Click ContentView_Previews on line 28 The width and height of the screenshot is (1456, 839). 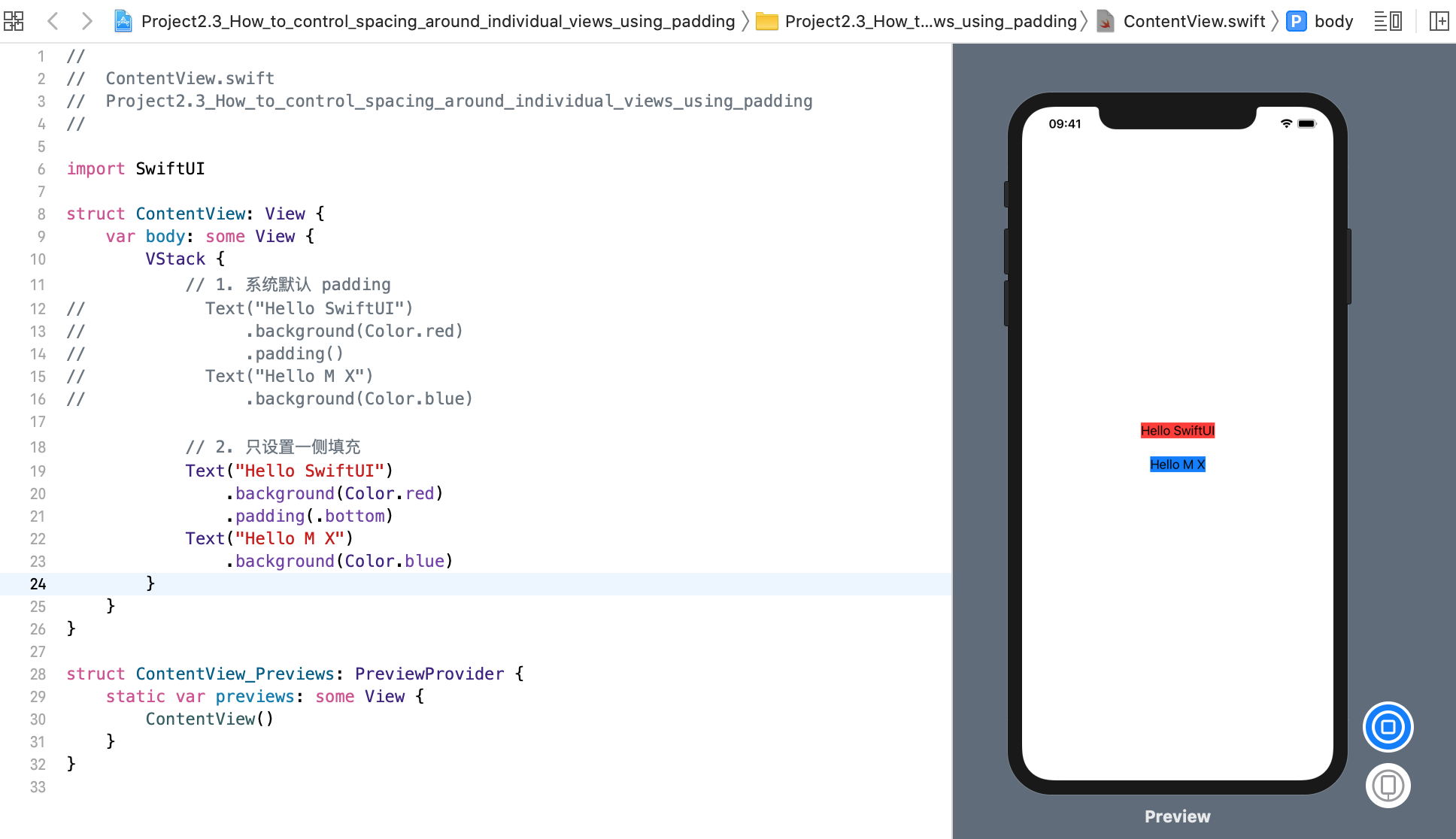pyautogui.click(x=235, y=674)
